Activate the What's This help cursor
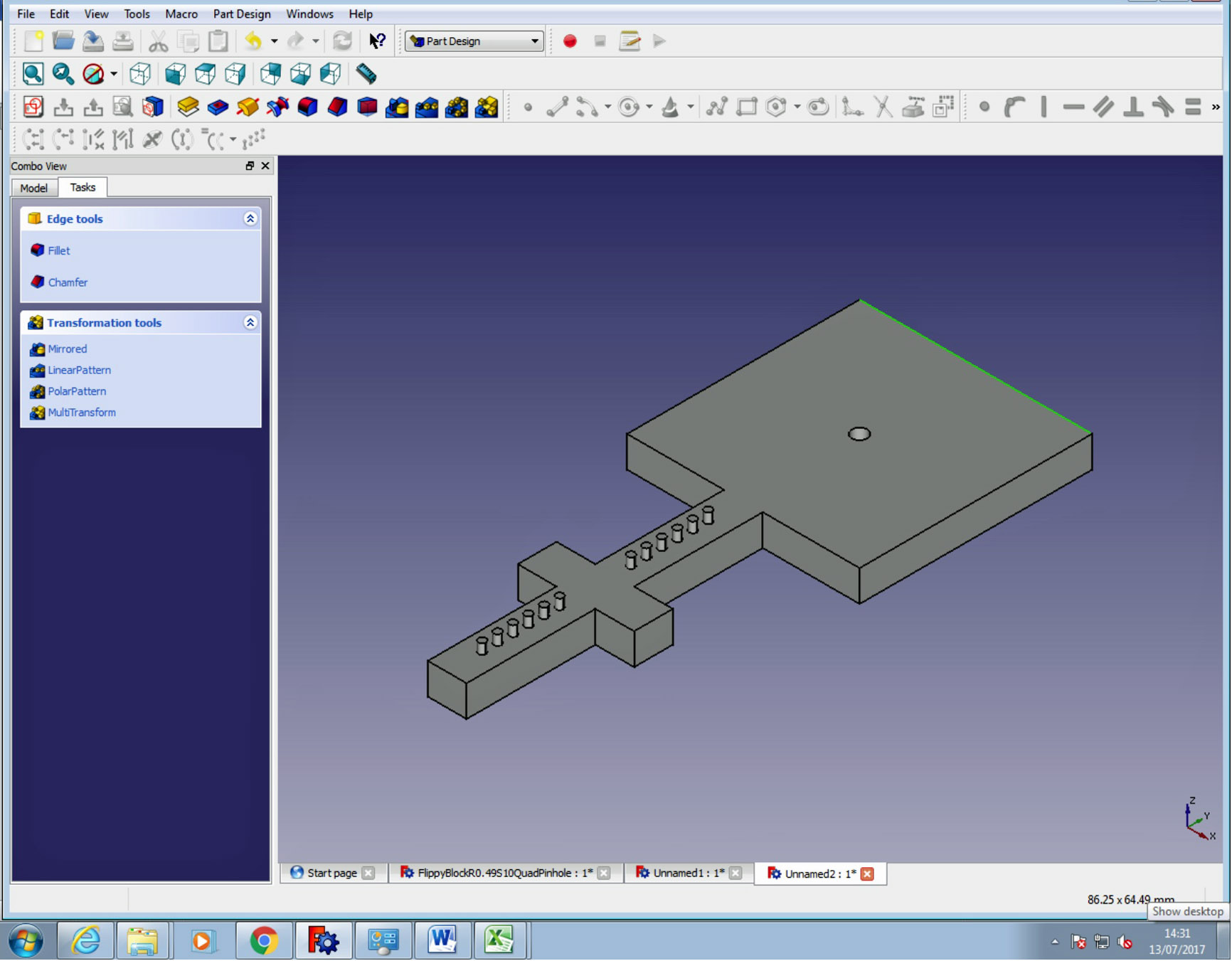1232x961 pixels. pyautogui.click(x=377, y=41)
